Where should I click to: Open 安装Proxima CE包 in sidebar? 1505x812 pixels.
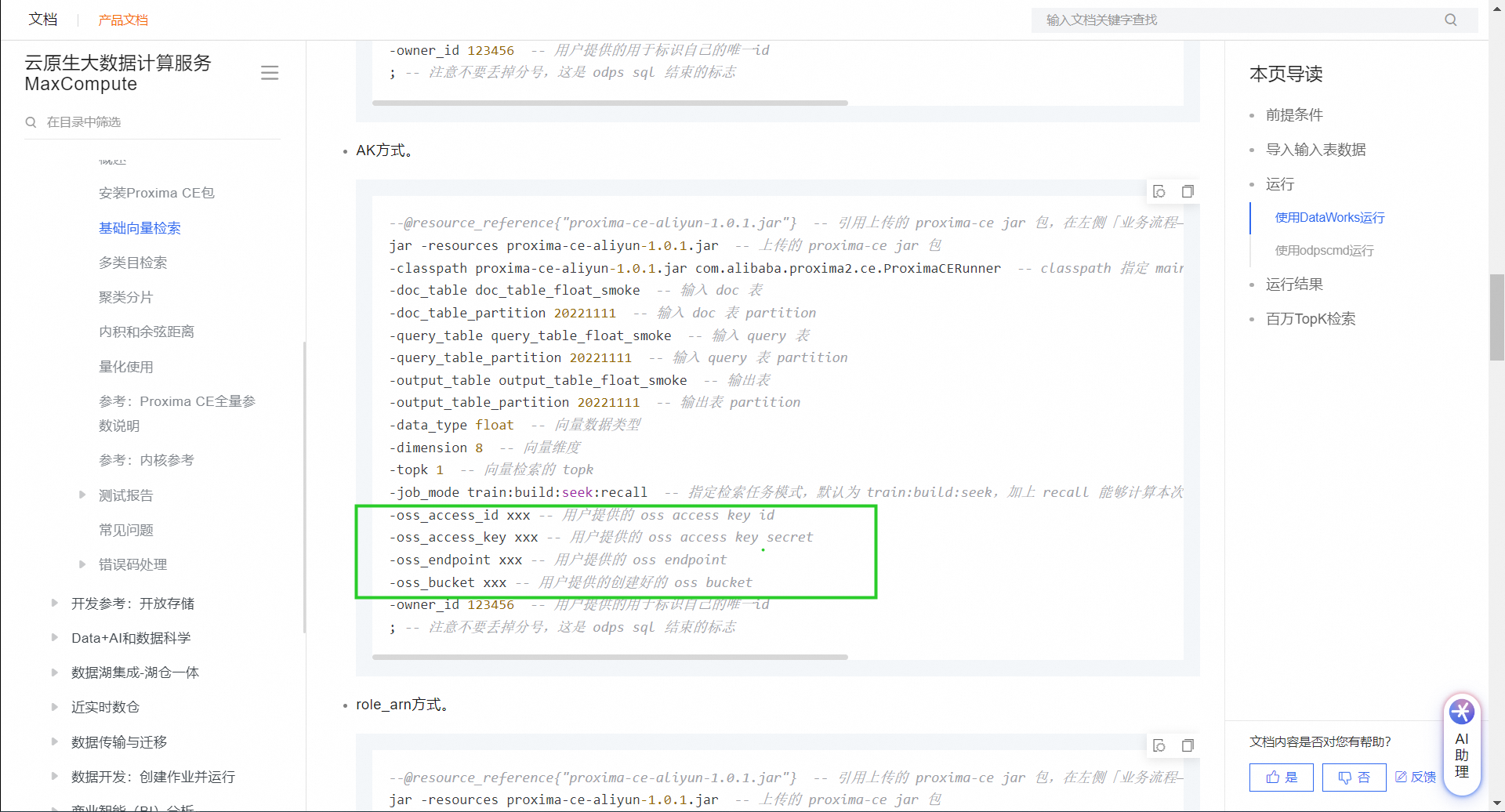[157, 193]
